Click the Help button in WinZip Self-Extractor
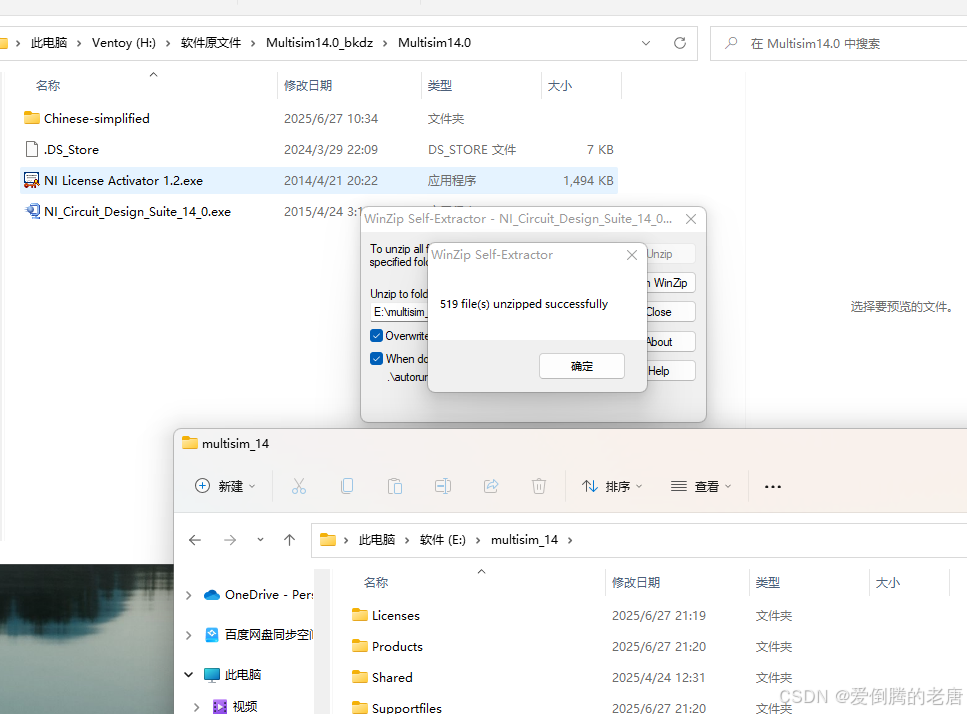Image resolution: width=967 pixels, height=714 pixels. tap(670, 371)
